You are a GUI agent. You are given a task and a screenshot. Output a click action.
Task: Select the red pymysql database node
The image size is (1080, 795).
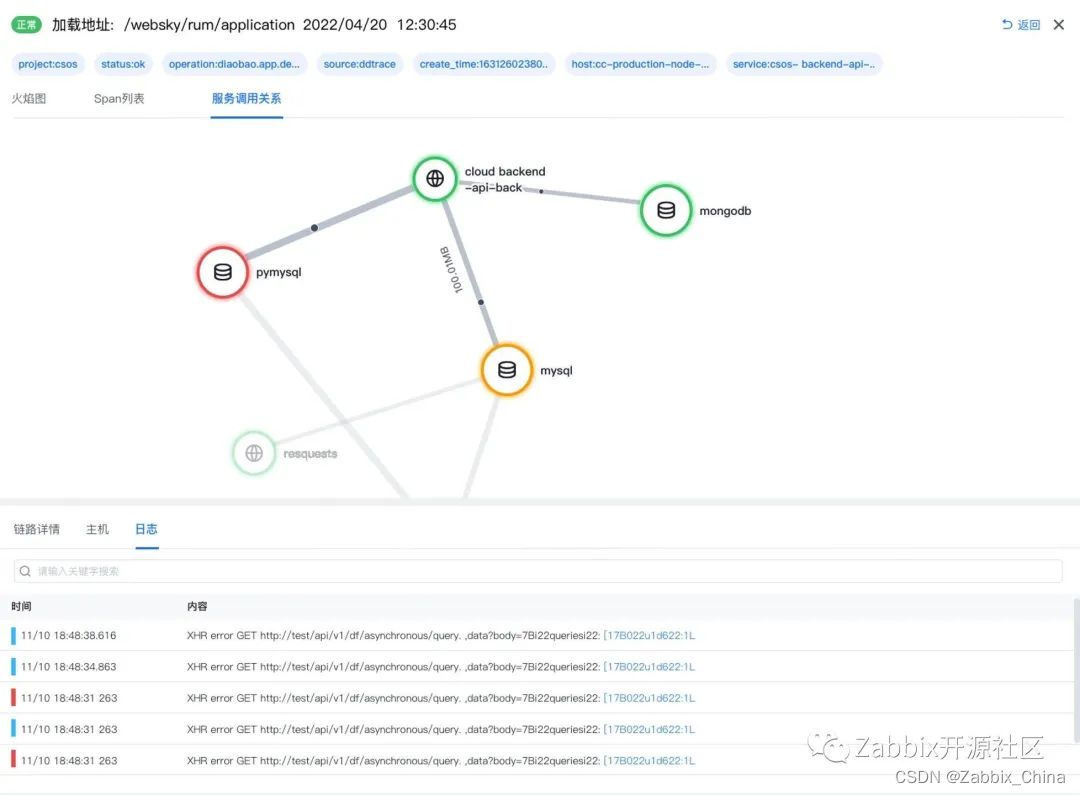pyautogui.click(x=222, y=272)
